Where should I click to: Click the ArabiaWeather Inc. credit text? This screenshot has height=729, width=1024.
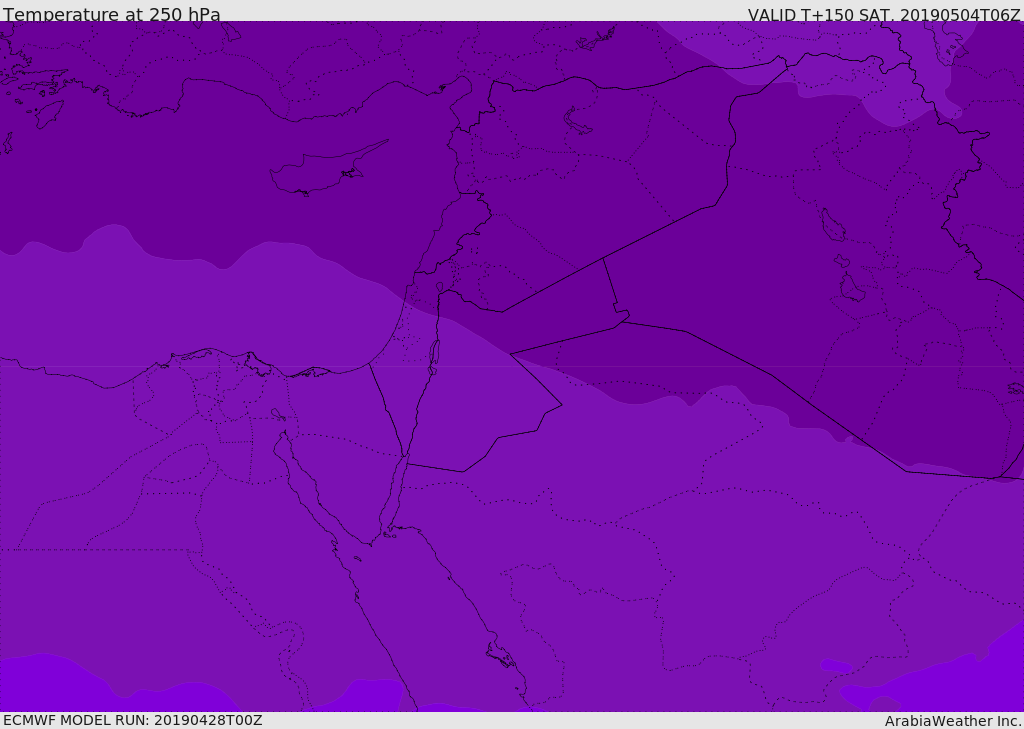click(x=952, y=720)
